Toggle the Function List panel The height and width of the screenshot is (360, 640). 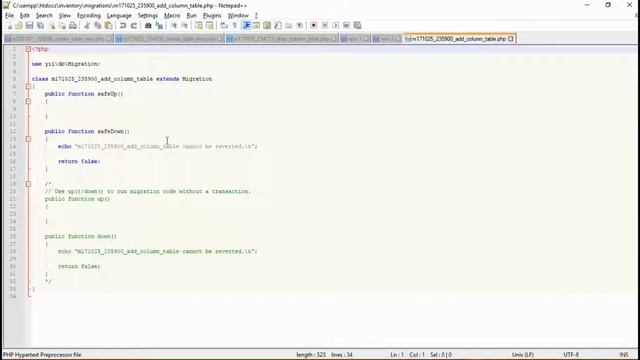click(278, 26)
